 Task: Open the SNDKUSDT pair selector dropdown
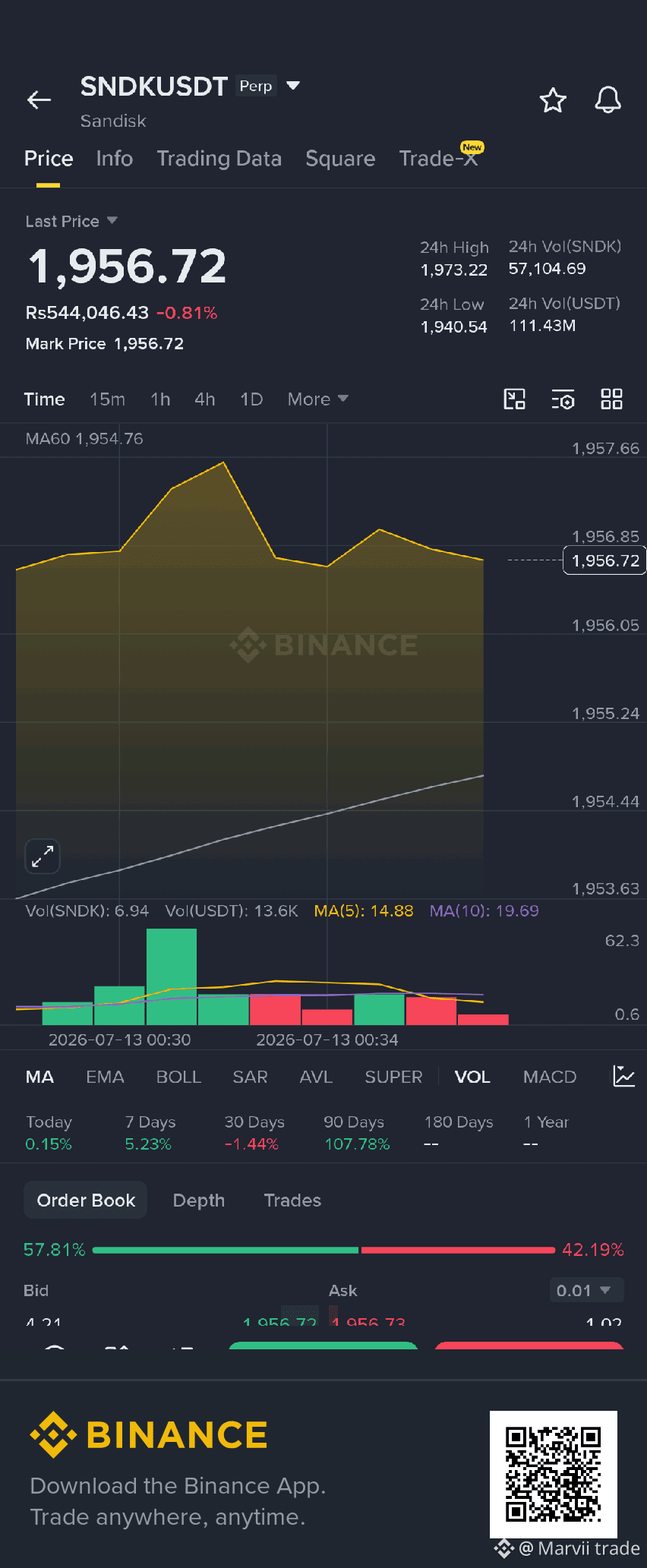tap(293, 86)
